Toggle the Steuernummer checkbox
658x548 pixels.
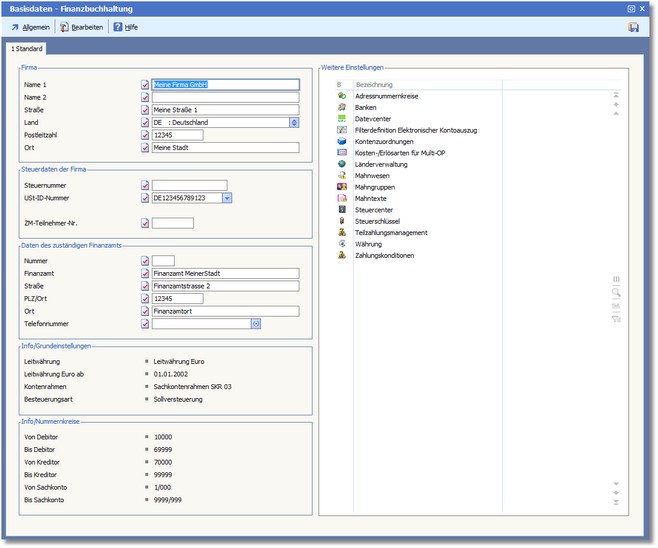click(145, 185)
